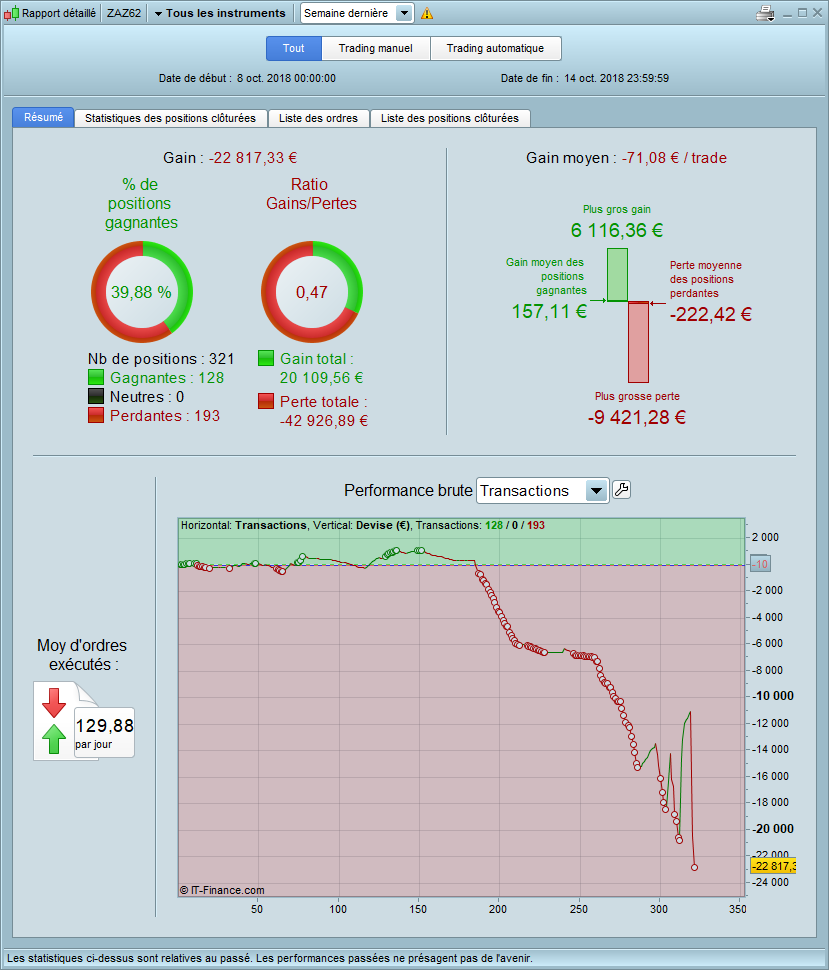Click the candlestick icon beside Rapport détaillé
This screenshot has height=970, width=829.
[11, 13]
